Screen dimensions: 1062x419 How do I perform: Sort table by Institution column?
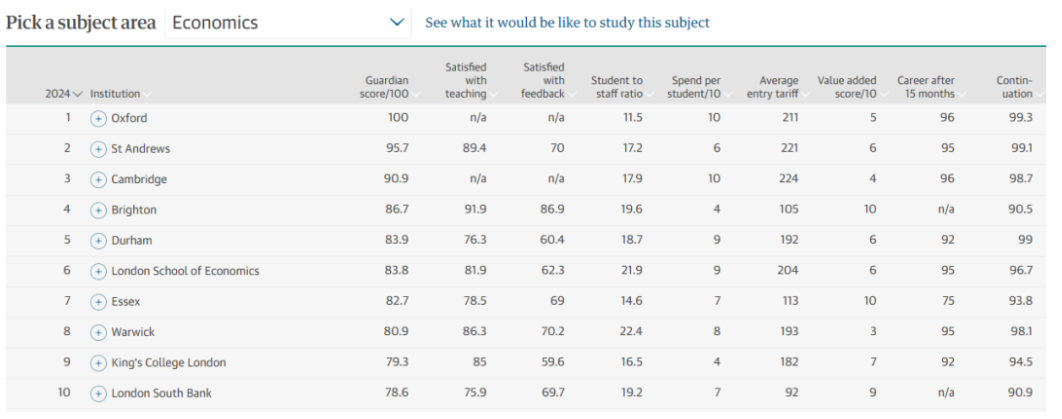coord(120,94)
